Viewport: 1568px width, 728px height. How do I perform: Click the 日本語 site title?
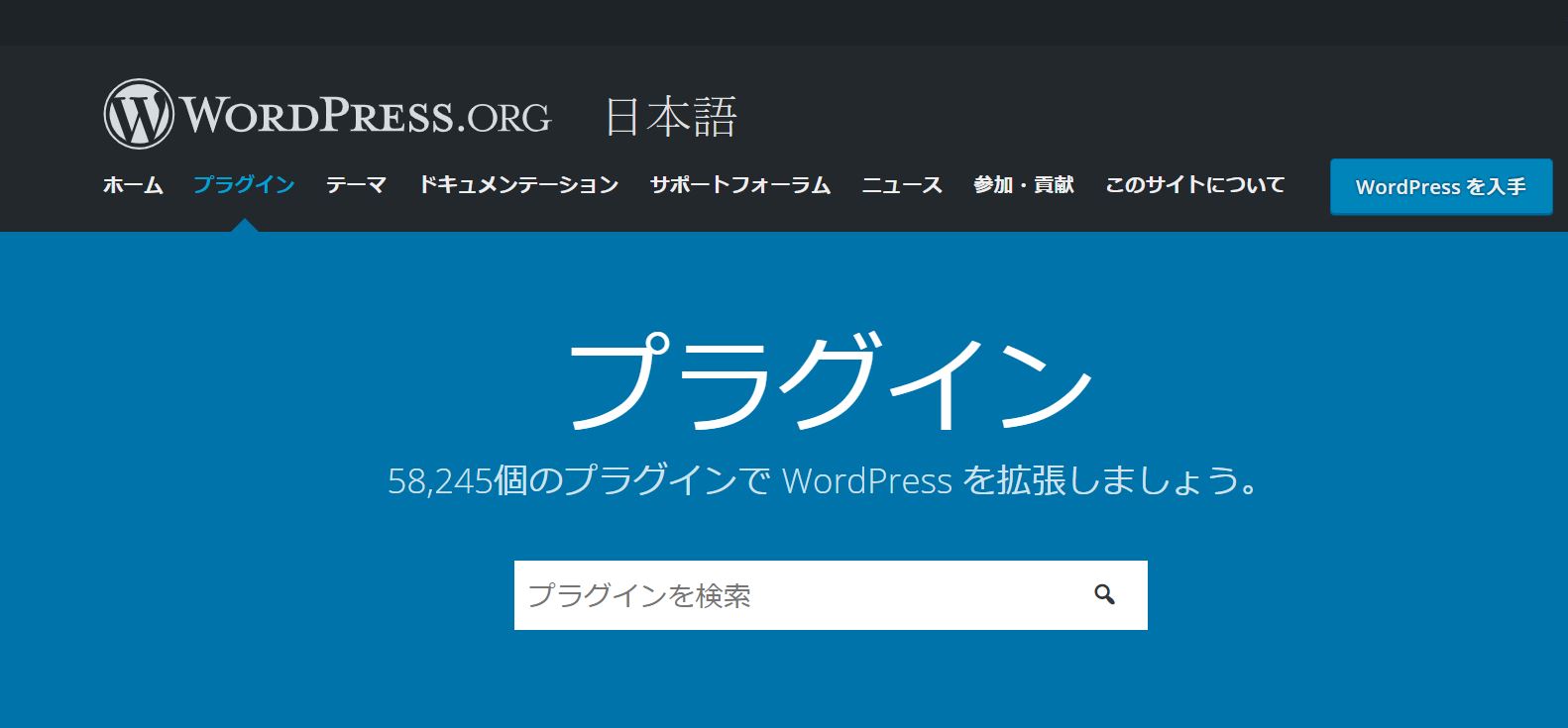[x=671, y=117]
